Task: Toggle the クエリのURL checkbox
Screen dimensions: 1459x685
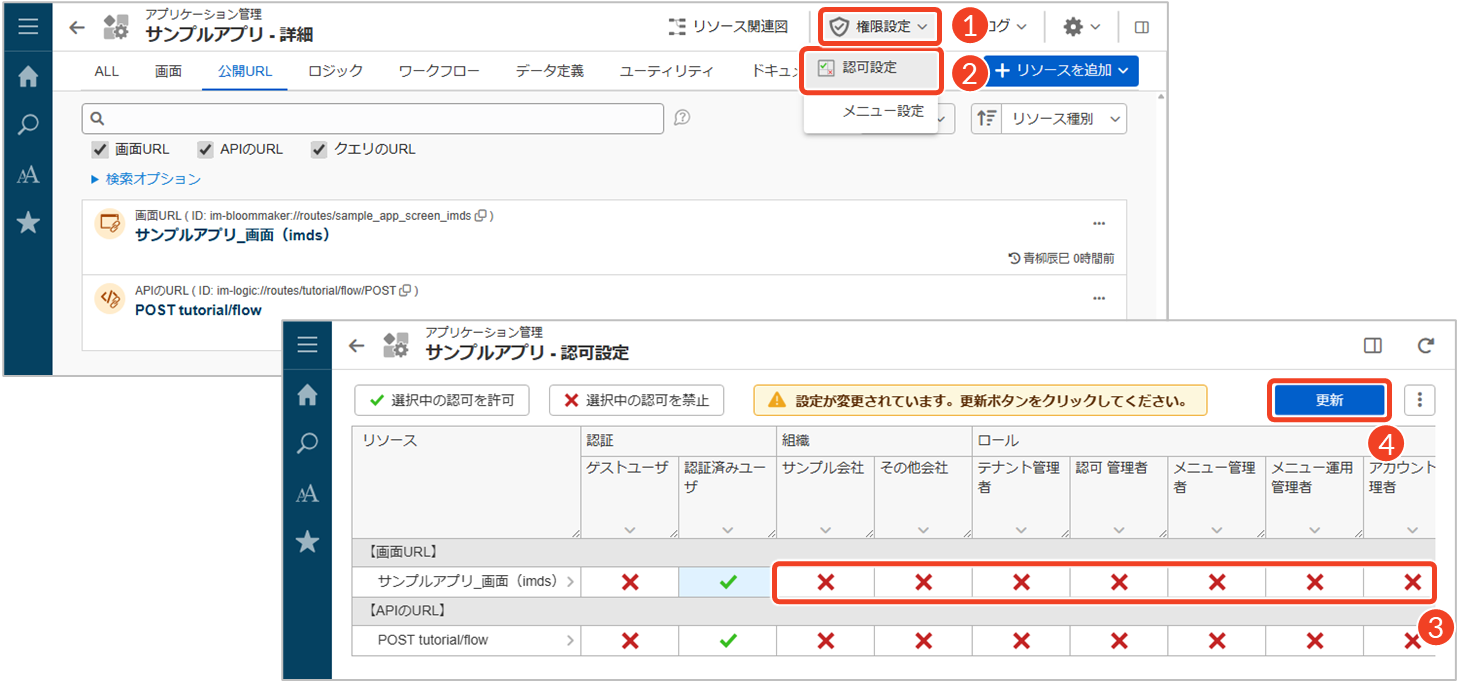Action: coord(319,149)
